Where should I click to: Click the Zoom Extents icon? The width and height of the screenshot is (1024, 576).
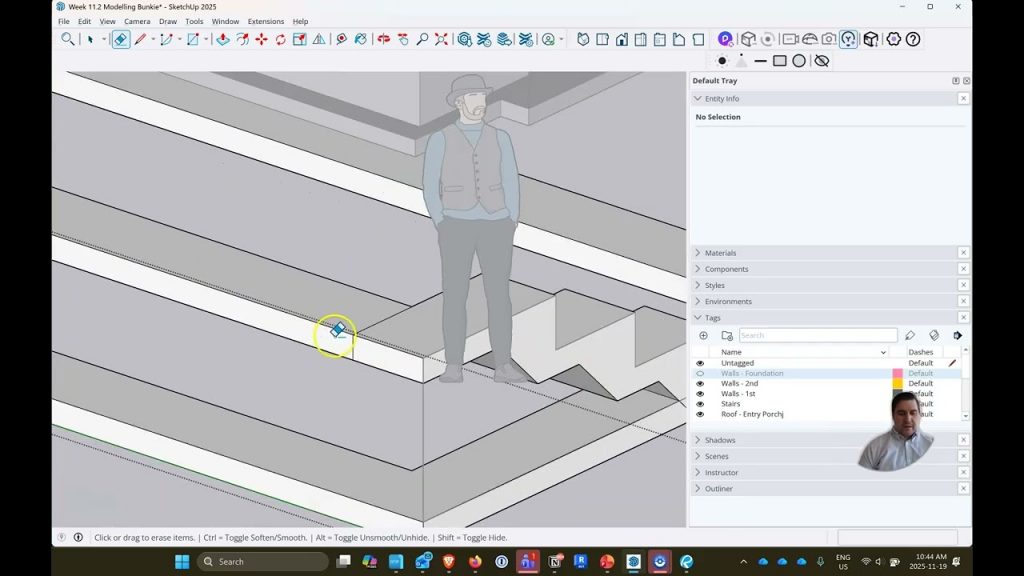pyautogui.click(x=441, y=39)
